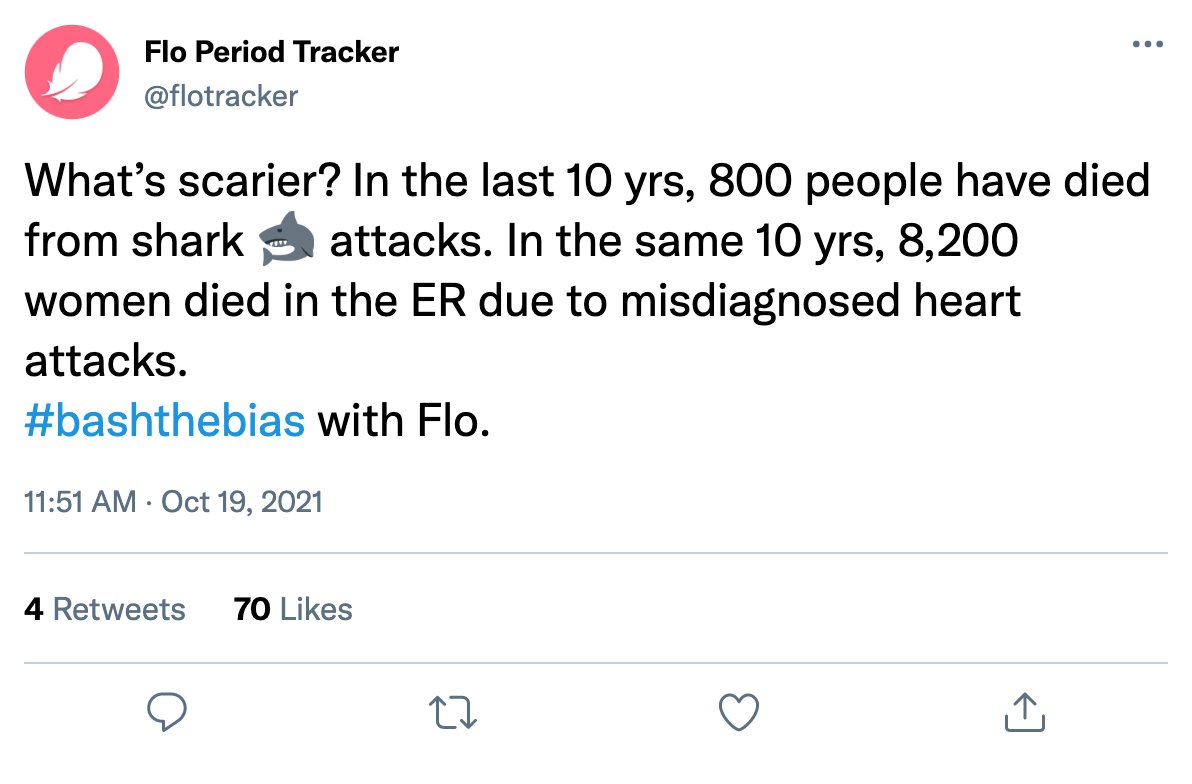Open the #bashthebias hashtag link

click(165, 421)
